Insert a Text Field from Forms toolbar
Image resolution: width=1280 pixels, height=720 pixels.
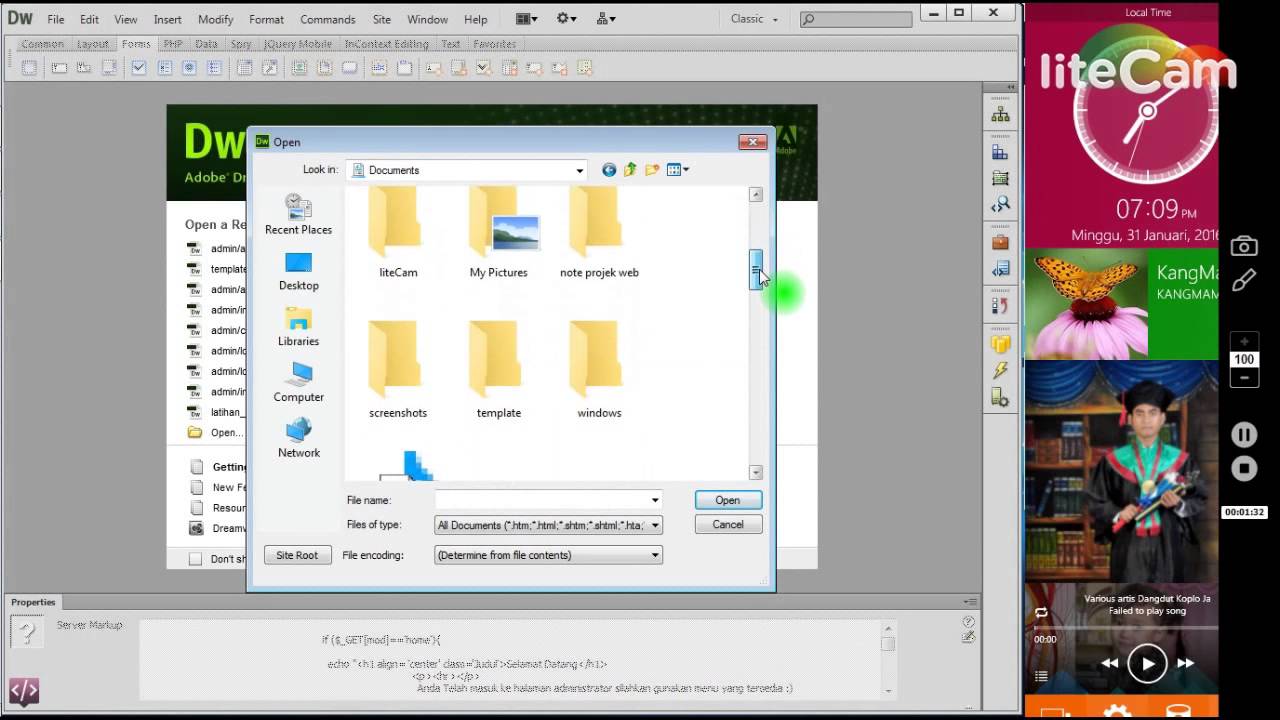coord(60,68)
